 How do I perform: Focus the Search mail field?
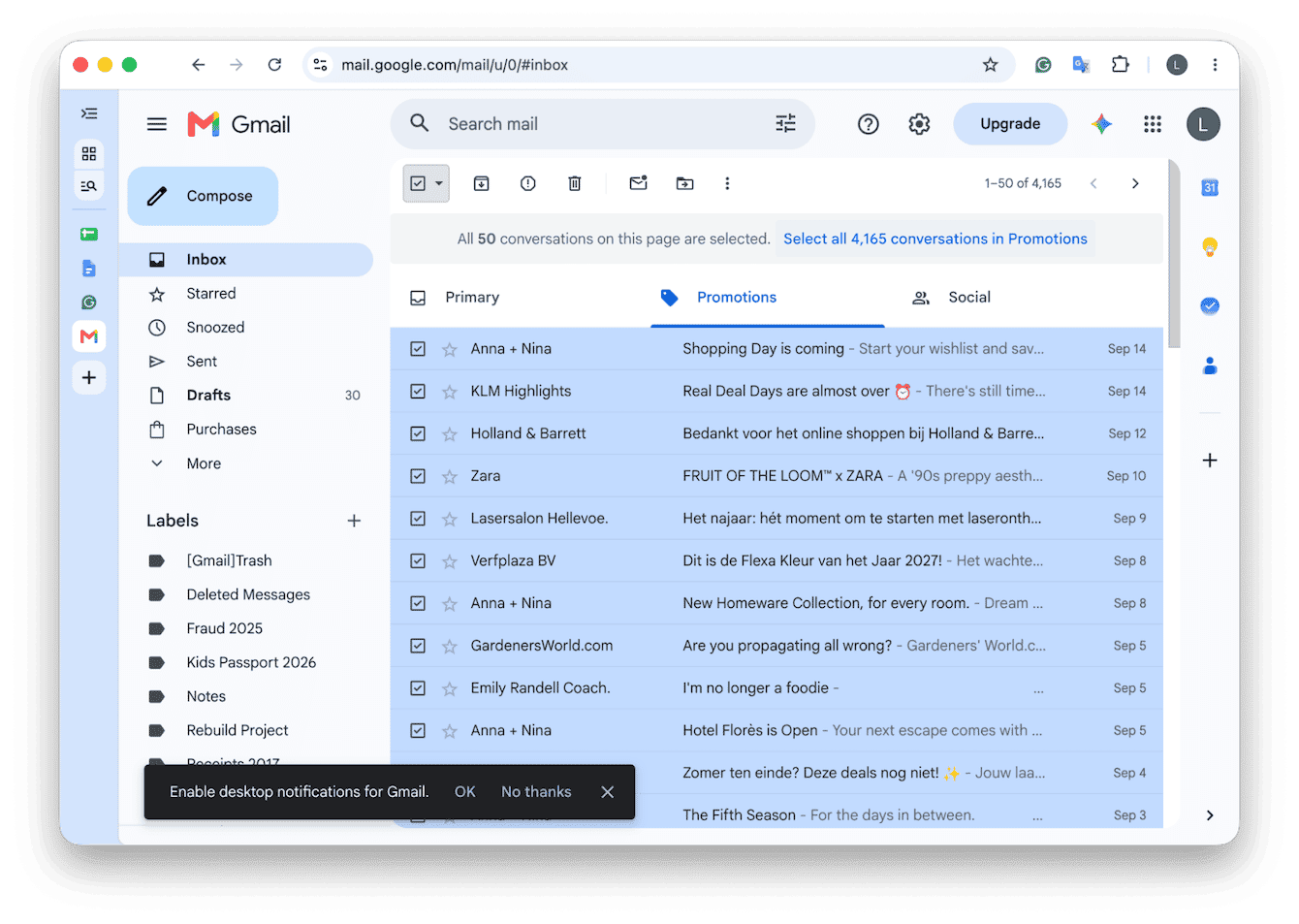point(601,124)
